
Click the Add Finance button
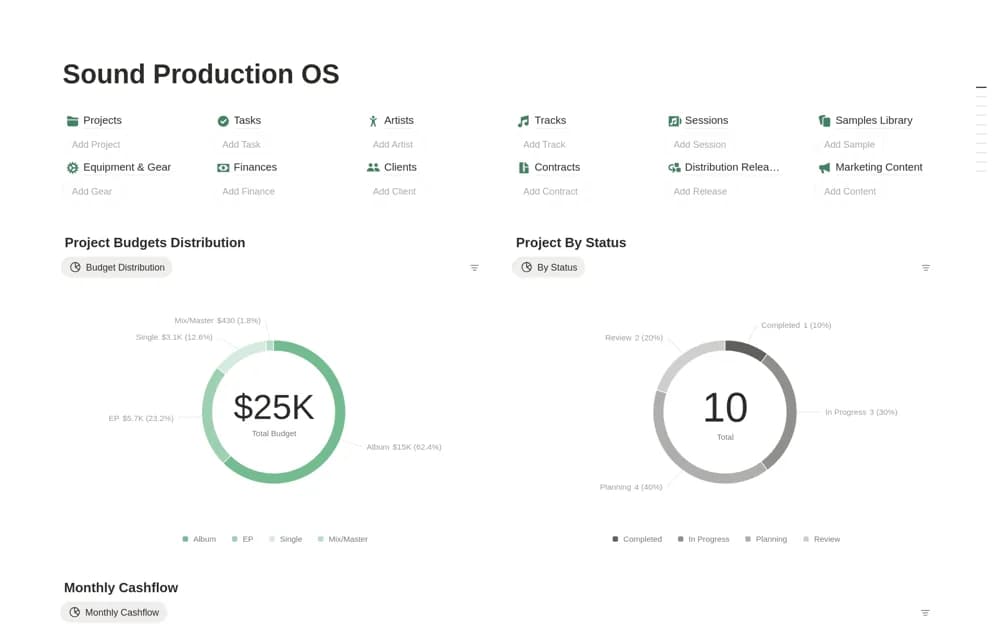click(x=248, y=191)
